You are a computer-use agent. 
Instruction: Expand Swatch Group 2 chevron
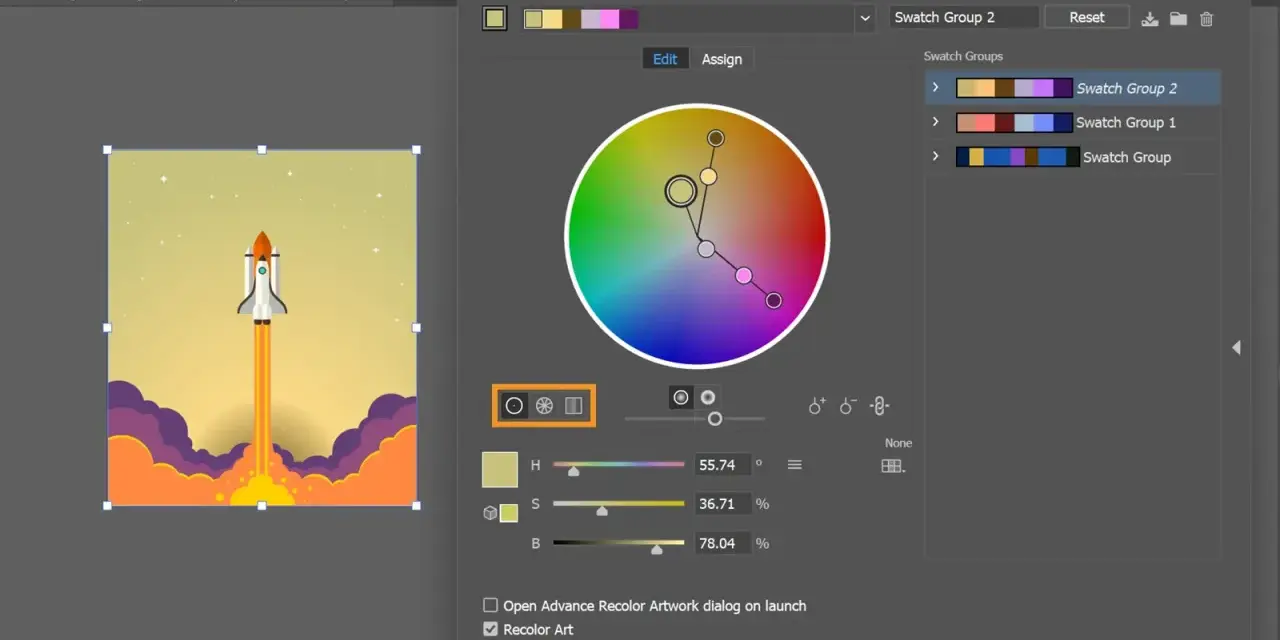pos(936,88)
